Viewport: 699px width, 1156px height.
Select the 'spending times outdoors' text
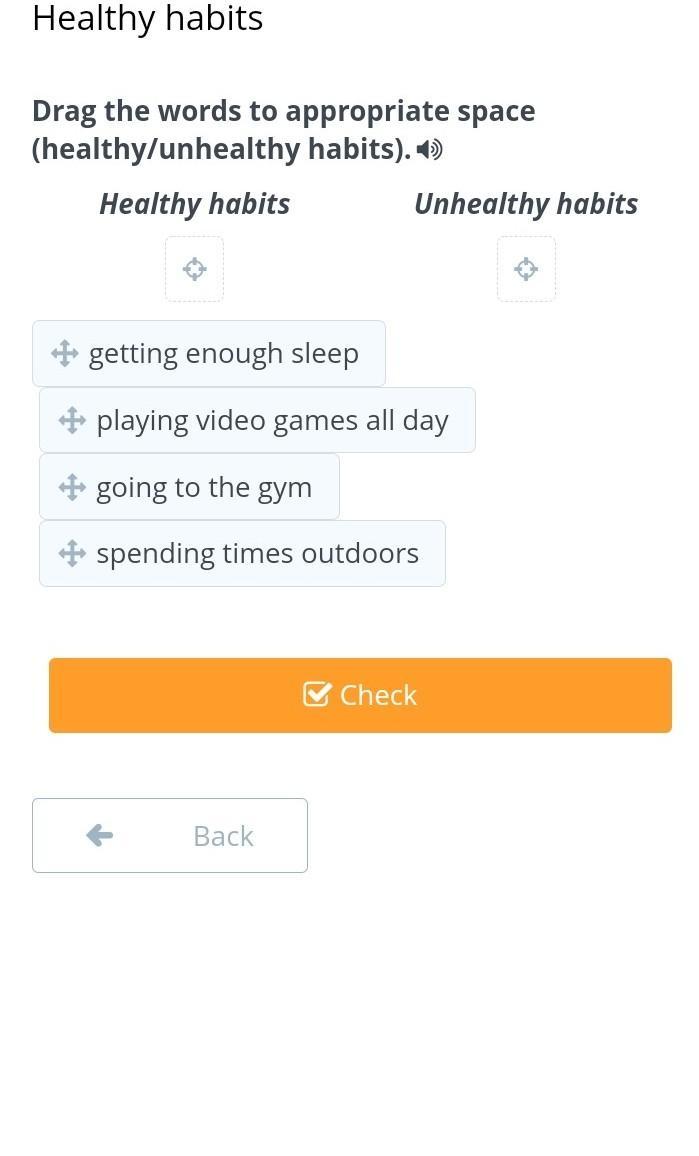[257, 554]
